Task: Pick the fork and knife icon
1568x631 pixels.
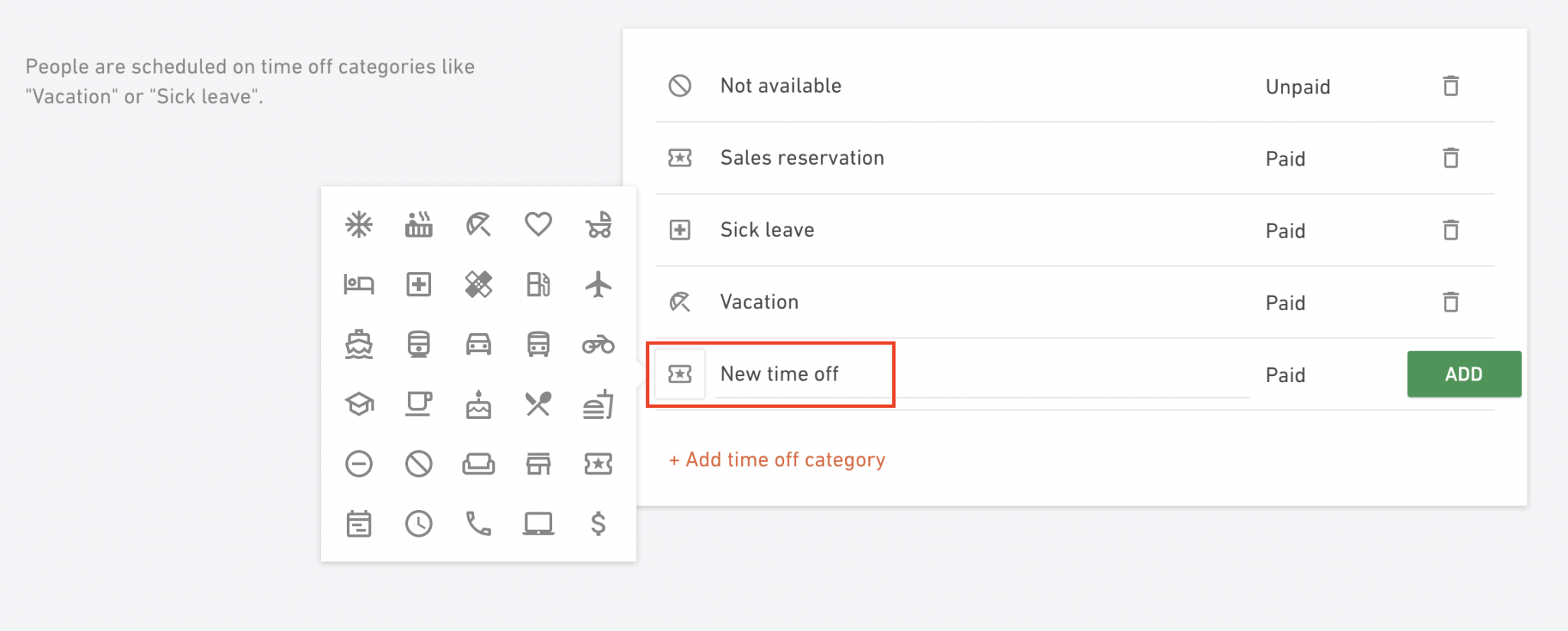Action: point(538,404)
